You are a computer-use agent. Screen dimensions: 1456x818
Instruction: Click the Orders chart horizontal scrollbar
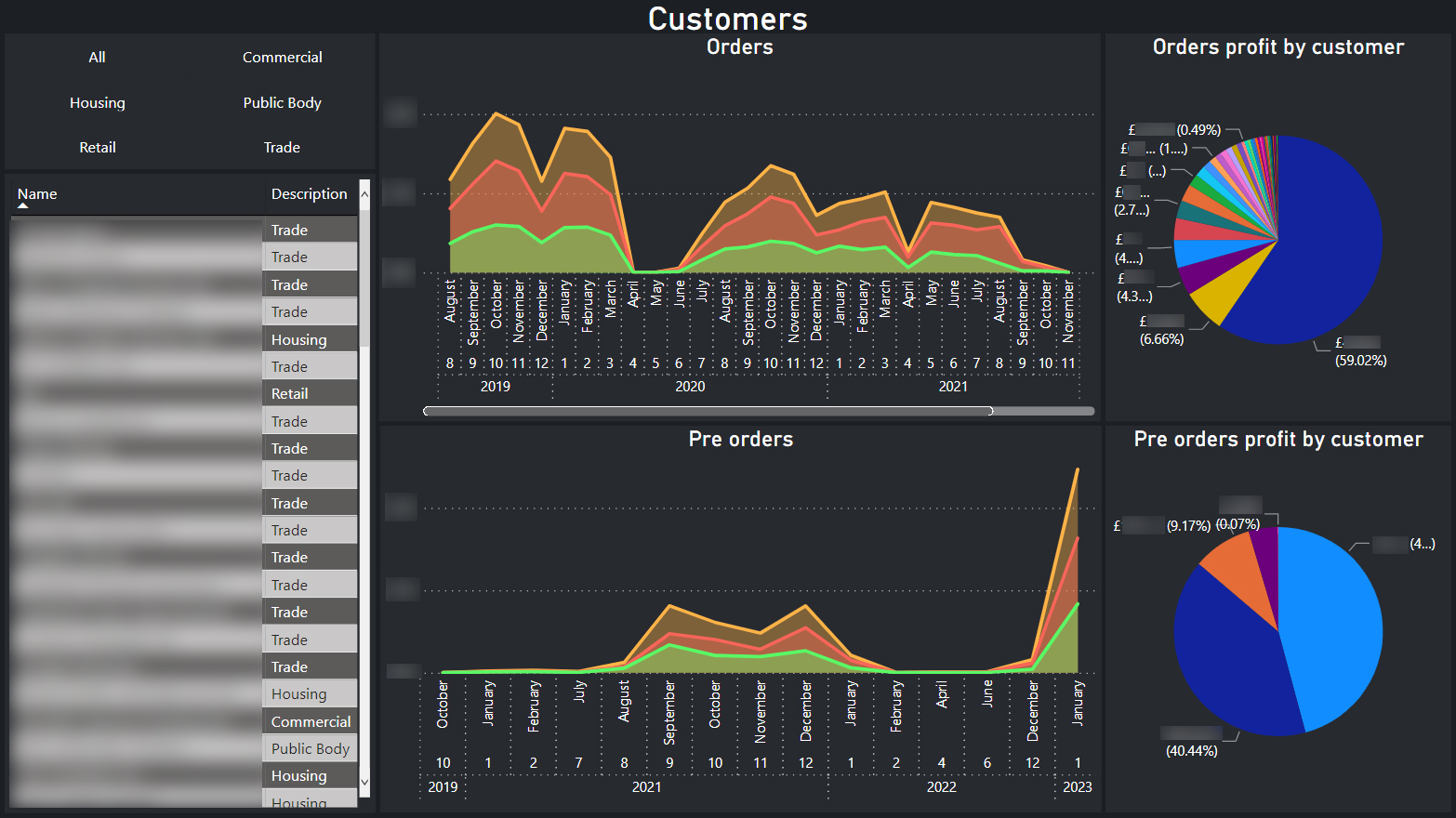pos(708,411)
